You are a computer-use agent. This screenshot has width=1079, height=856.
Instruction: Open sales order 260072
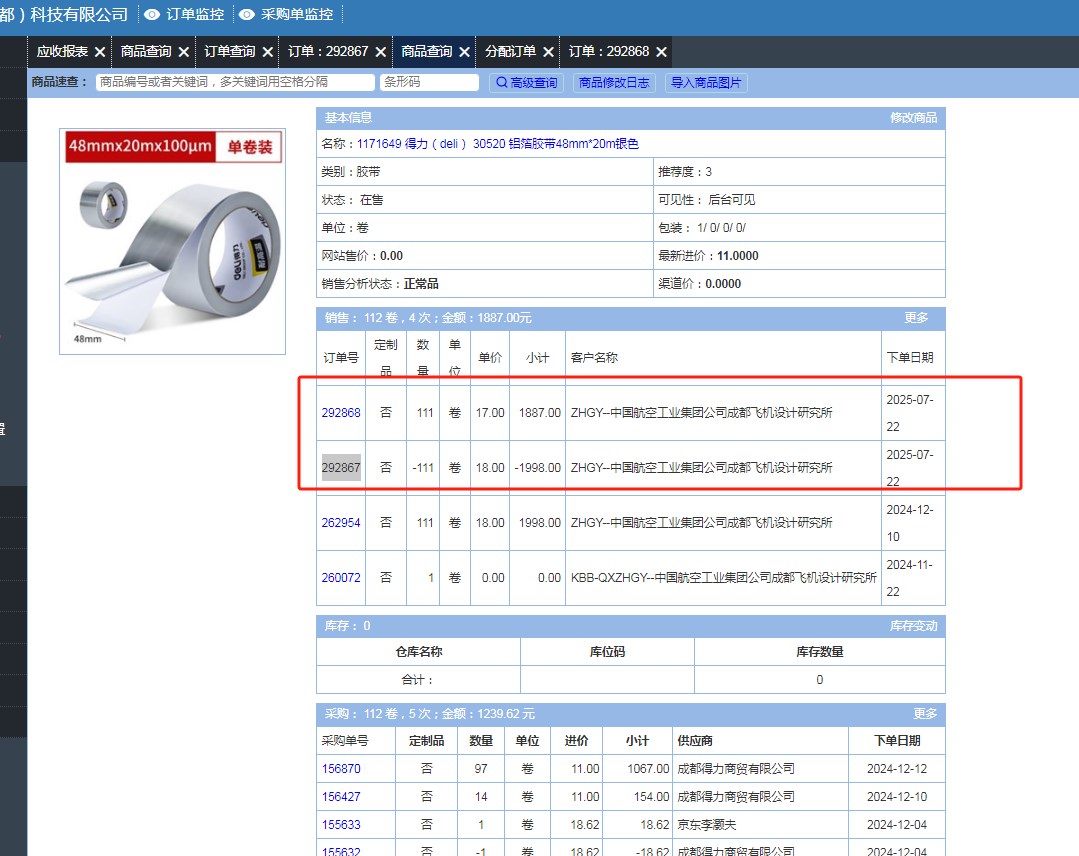[341, 578]
